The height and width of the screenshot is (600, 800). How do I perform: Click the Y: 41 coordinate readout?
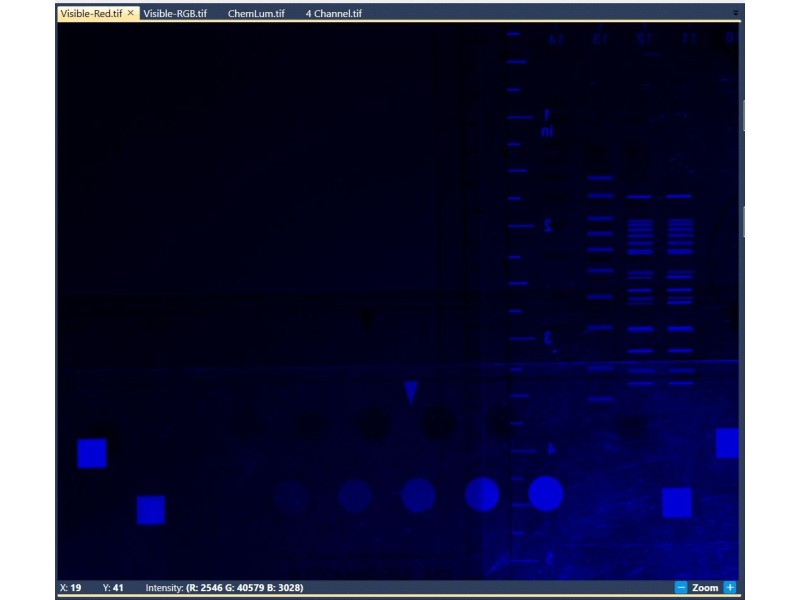click(x=113, y=588)
